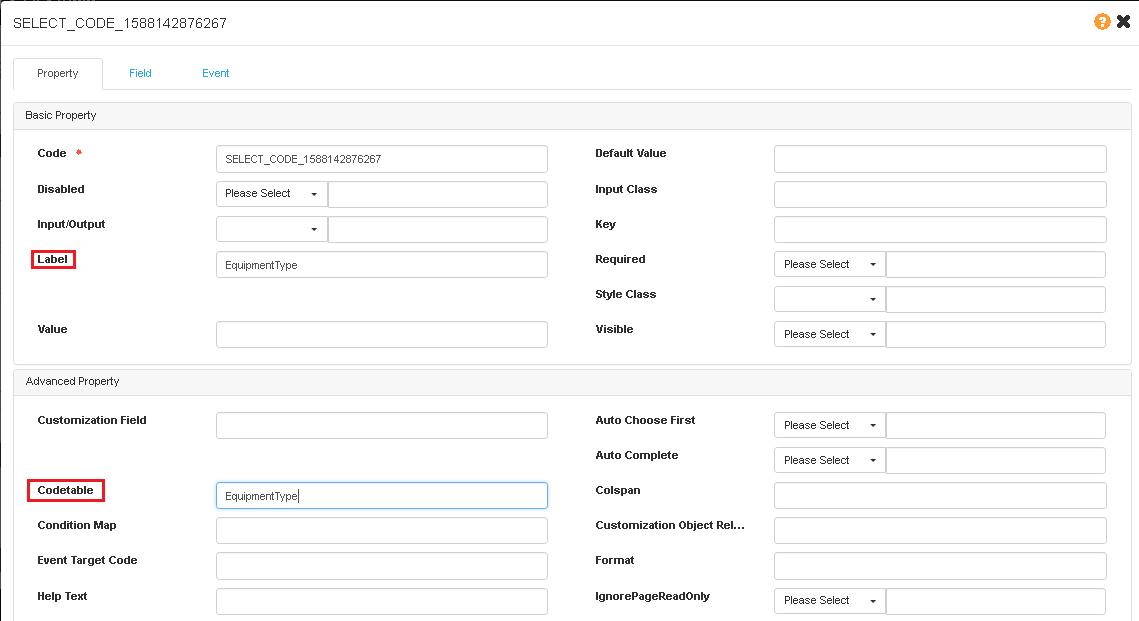Expand the Visible dropdown

tap(829, 335)
